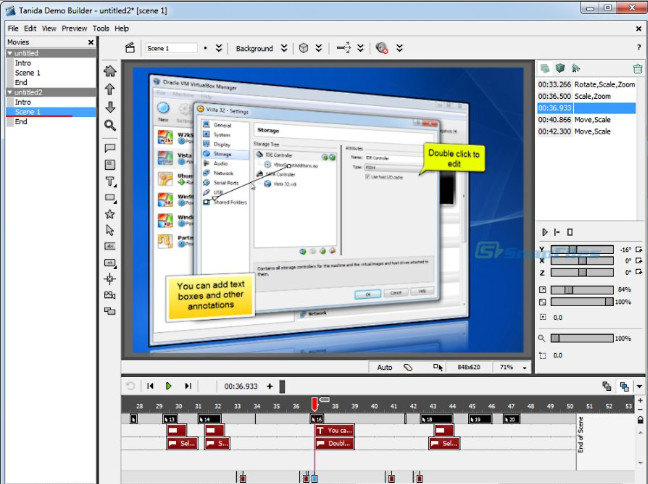Select the magnifier Zoom tool
The height and width of the screenshot is (484, 648).
tap(110, 125)
